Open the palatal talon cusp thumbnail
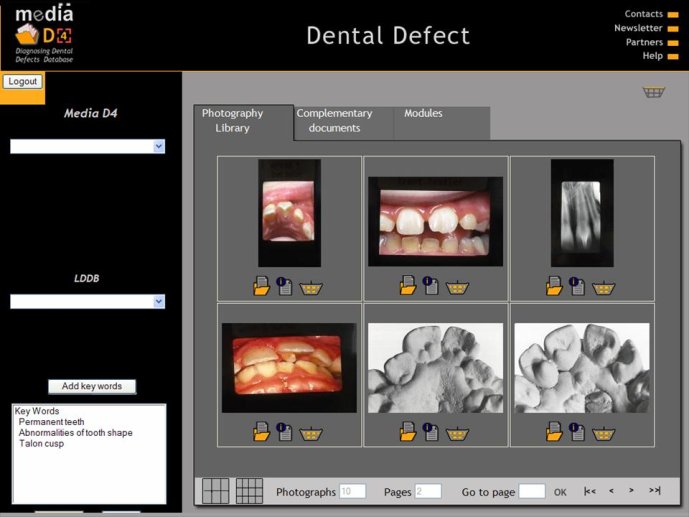 pos(289,213)
